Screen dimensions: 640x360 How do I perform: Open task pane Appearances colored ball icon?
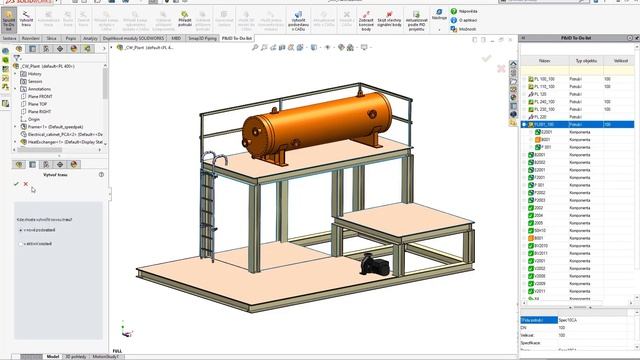coord(513,98)
